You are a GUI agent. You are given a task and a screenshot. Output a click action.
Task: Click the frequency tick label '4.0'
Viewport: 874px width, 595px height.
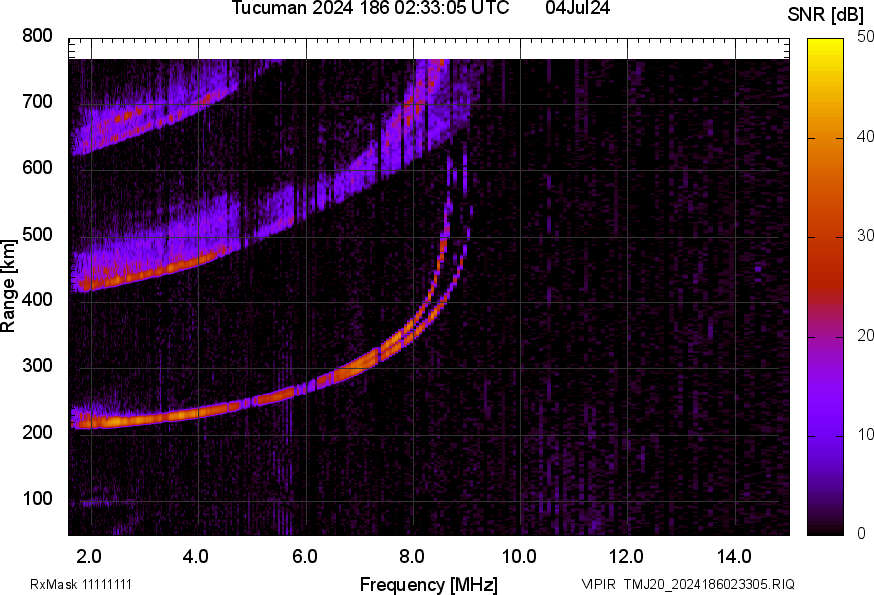tap(196, 556)
